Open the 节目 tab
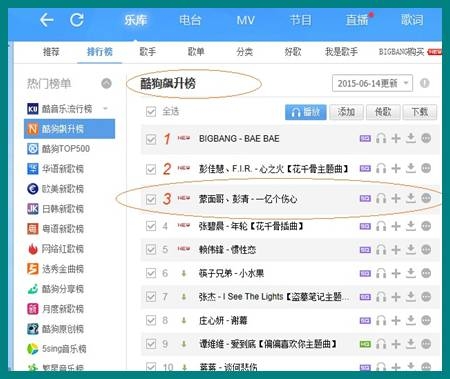450x379 pixels. click(300, 20)
